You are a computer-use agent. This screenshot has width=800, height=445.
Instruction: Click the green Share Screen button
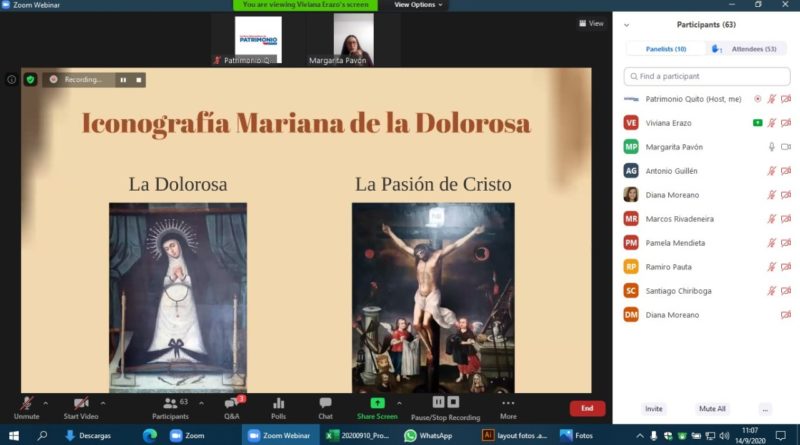(377, 408)
